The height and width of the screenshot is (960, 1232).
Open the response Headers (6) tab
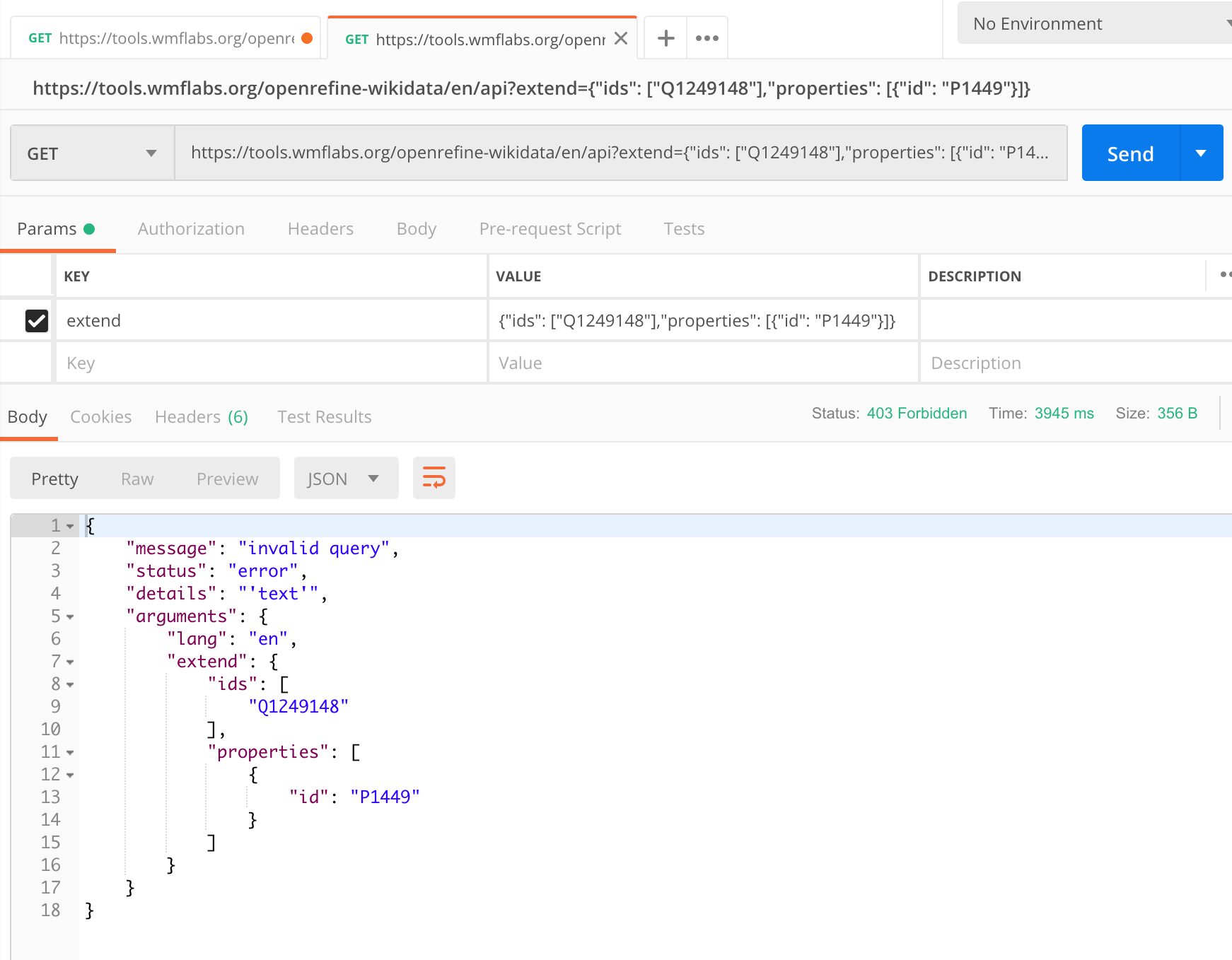(x=202, y=417)
